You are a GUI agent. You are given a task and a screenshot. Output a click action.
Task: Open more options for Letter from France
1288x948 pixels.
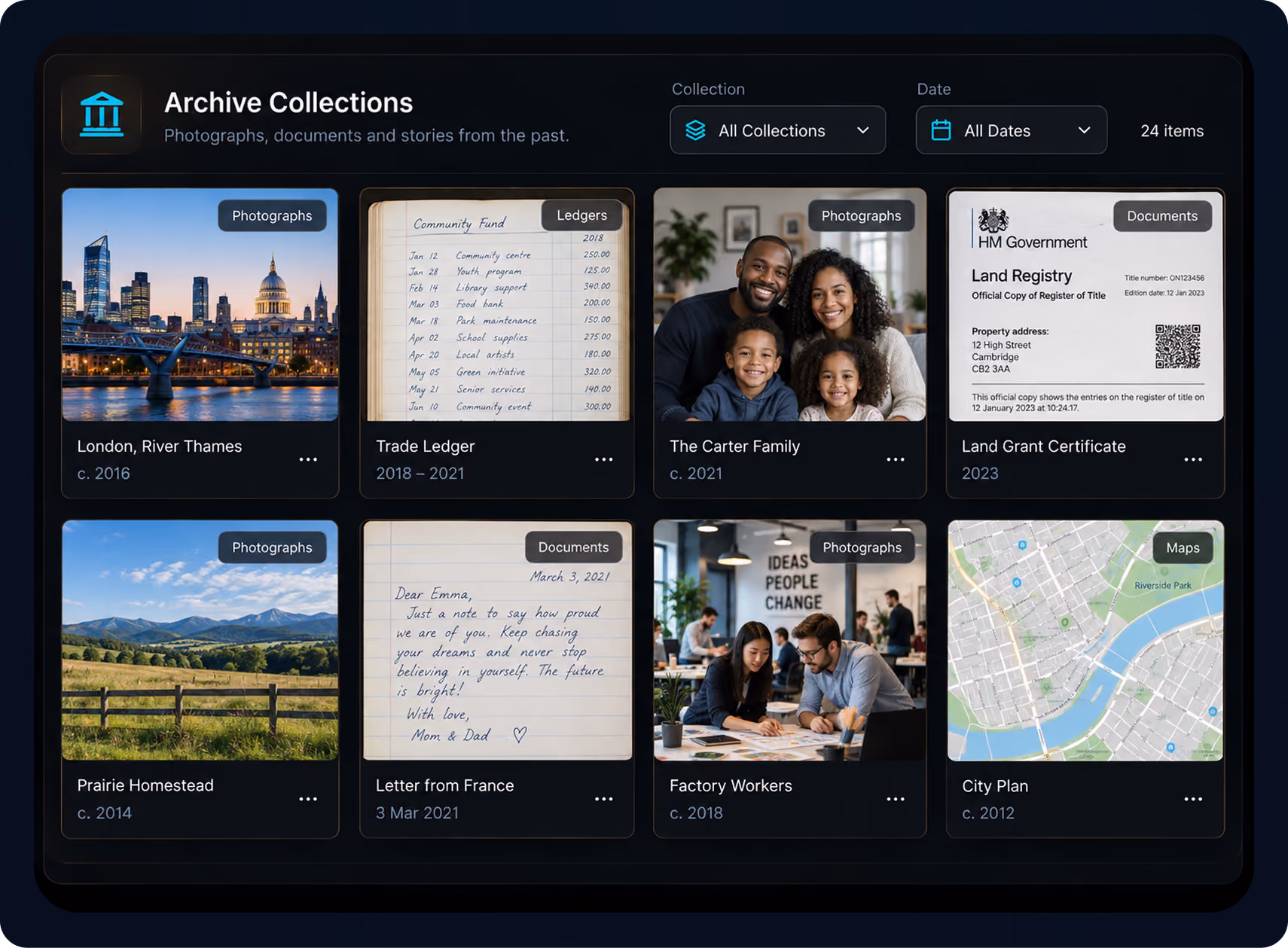coord(604,799)
